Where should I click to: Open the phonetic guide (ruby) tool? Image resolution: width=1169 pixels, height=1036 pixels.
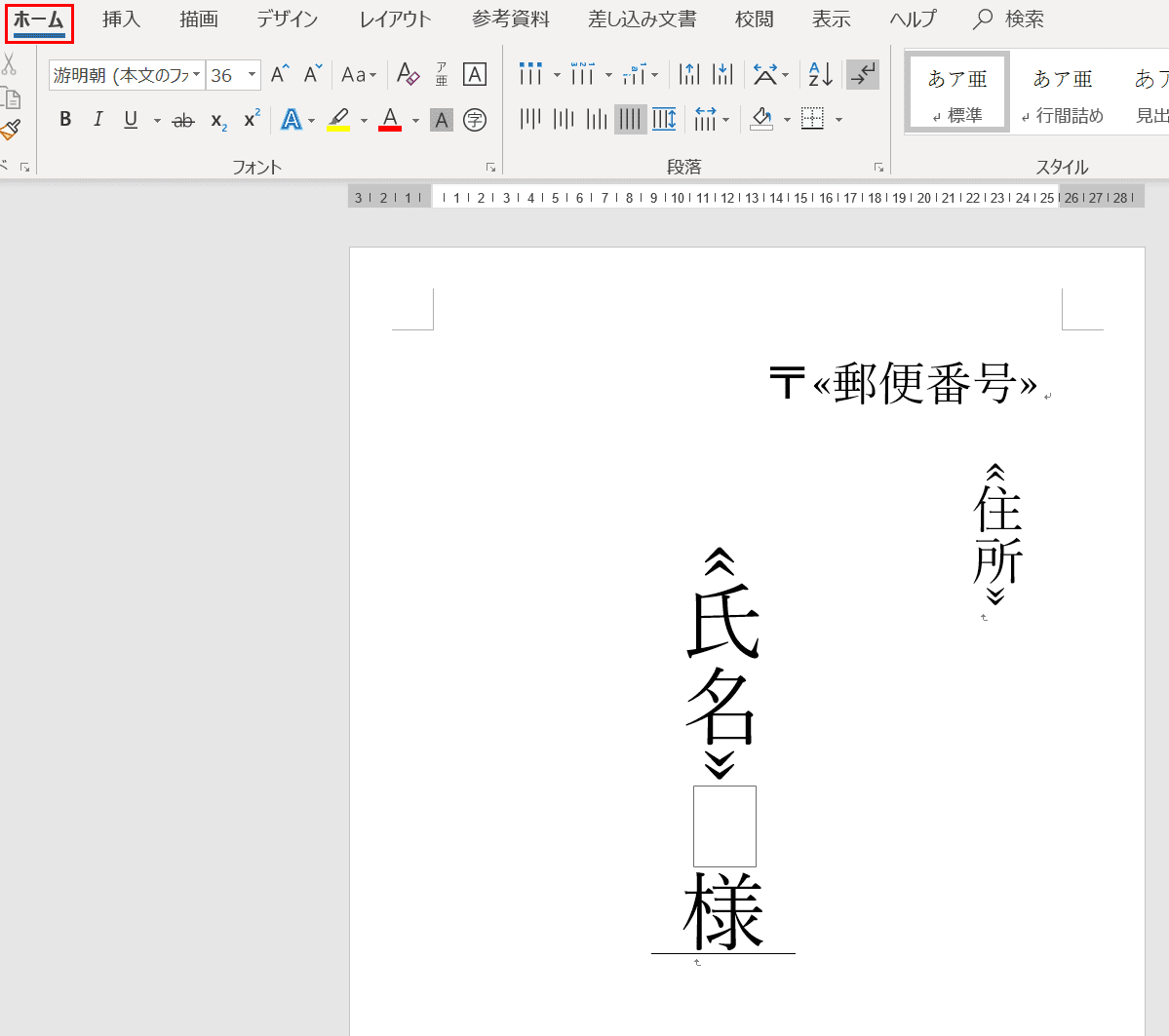coord(442,74)
